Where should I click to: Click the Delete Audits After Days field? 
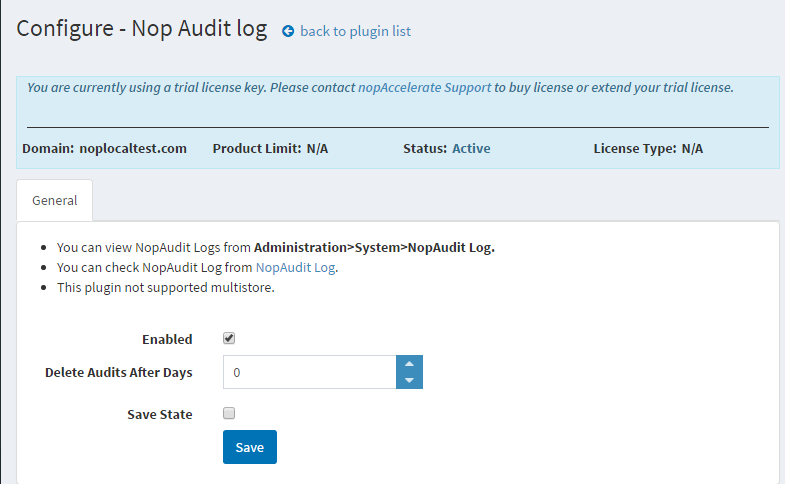310,372
